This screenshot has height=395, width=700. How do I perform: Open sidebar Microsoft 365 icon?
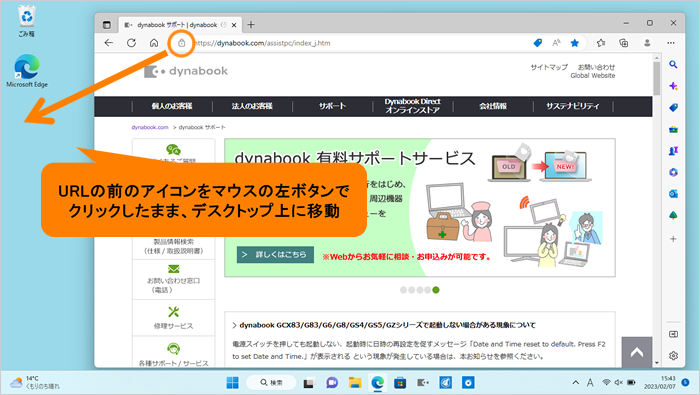(x=673, y=172)
